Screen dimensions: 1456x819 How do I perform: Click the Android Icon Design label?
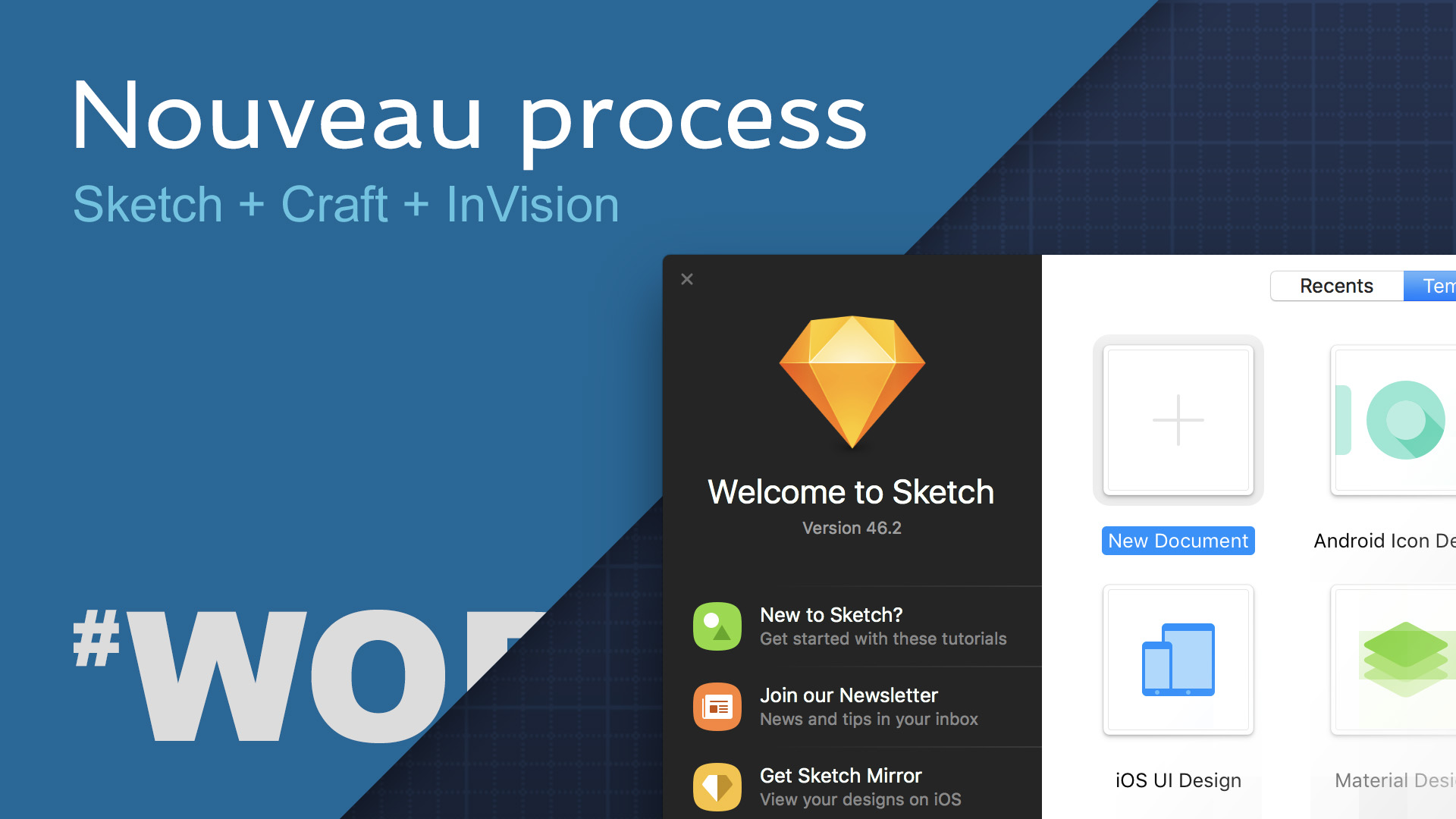coord(1384,541)
